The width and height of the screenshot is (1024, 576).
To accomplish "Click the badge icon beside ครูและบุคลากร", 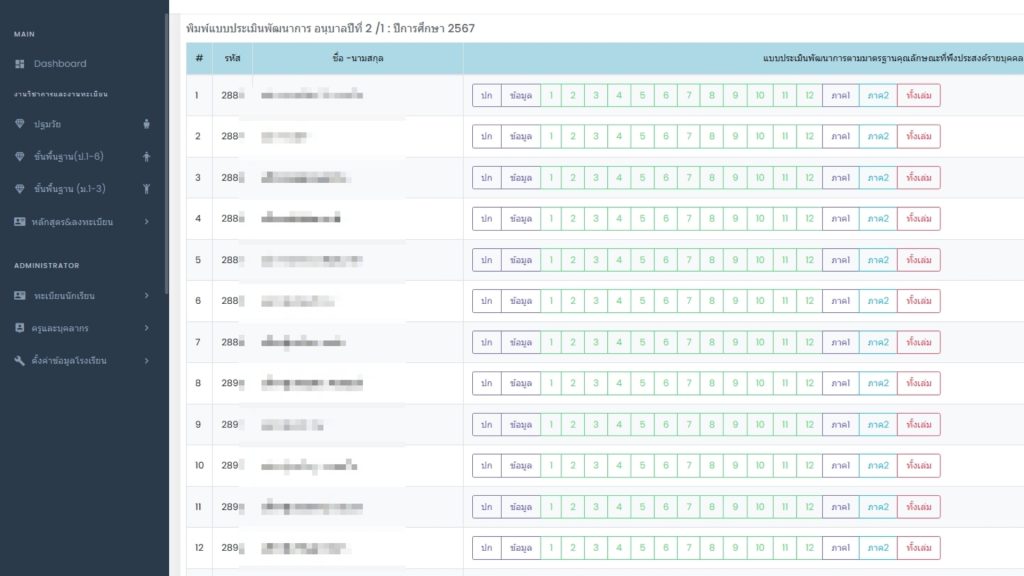I will pyautogui.click(x=20, y=328).
